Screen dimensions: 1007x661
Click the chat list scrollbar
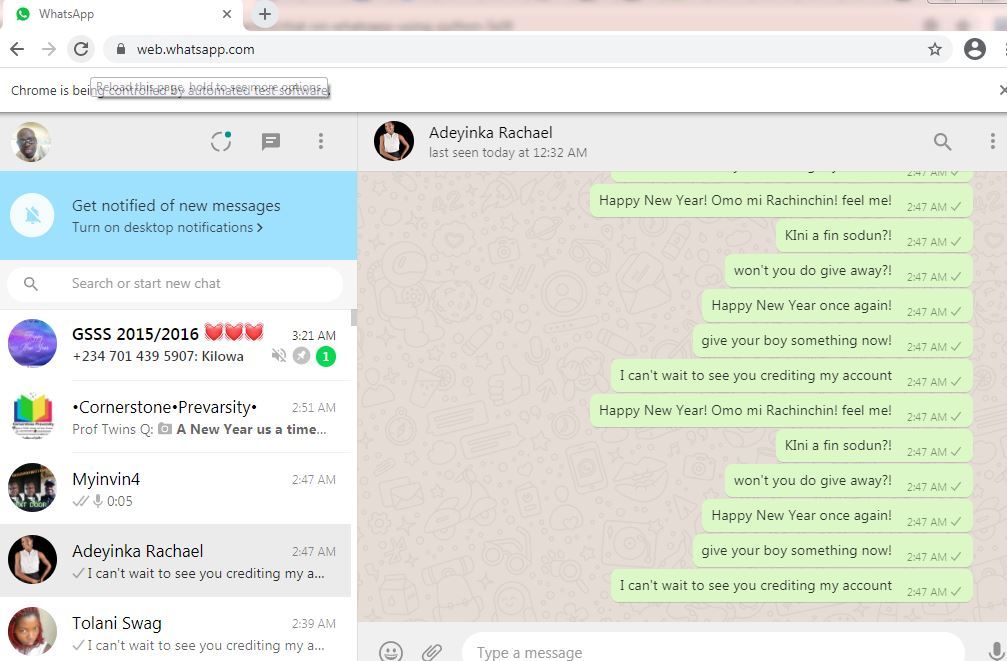(x=354, y=317)
